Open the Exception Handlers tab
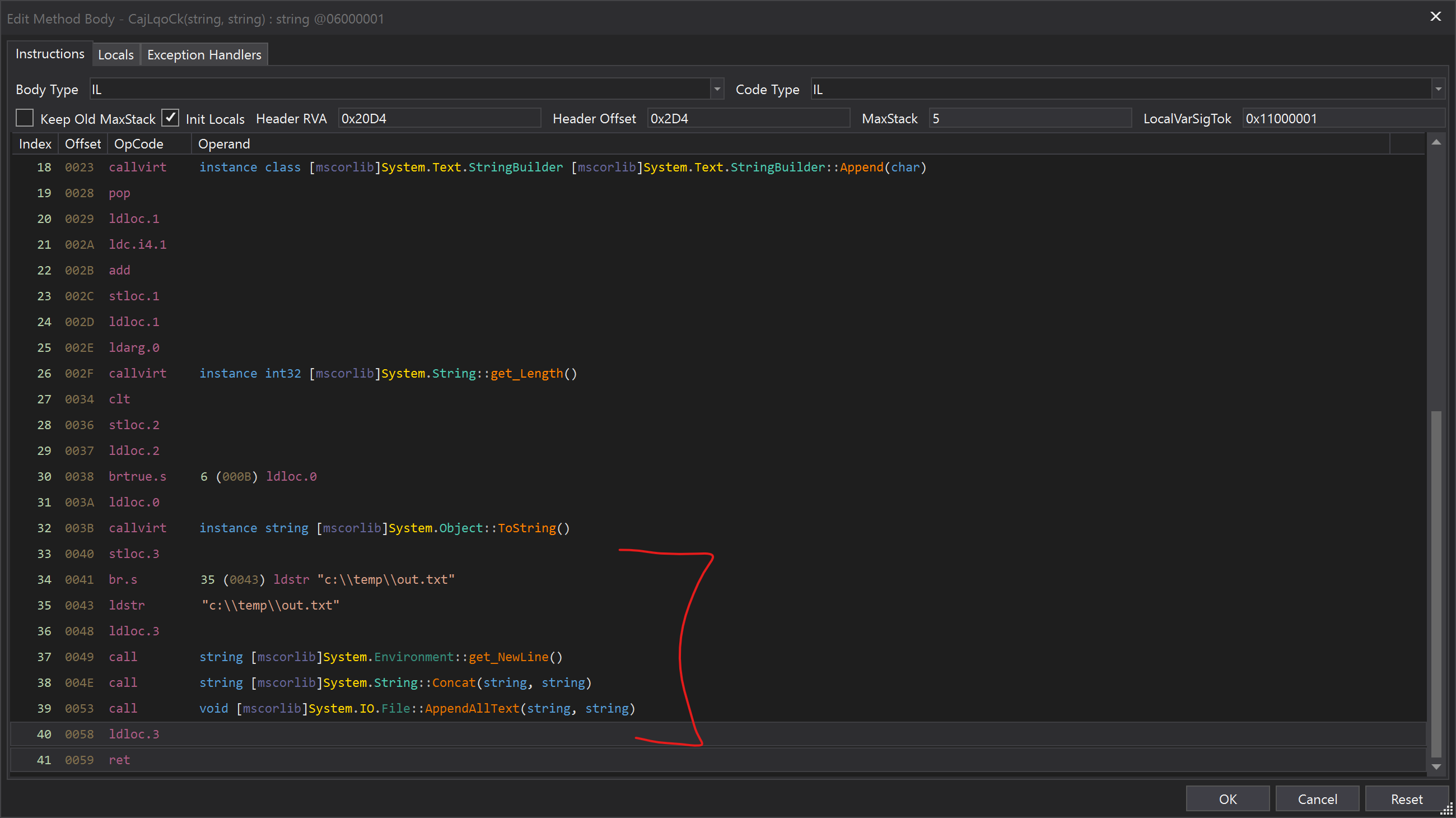1456x818 pixels. (204, 55)
